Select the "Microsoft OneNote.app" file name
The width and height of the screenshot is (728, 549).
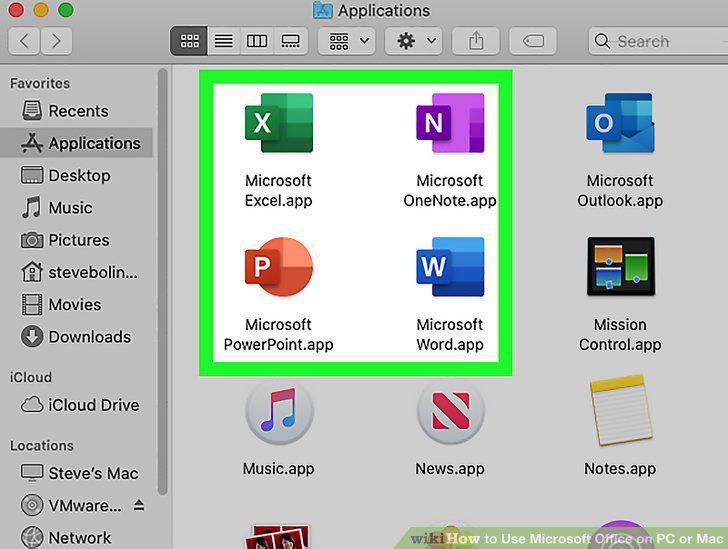pyautogui.click(x=450, y=190)
